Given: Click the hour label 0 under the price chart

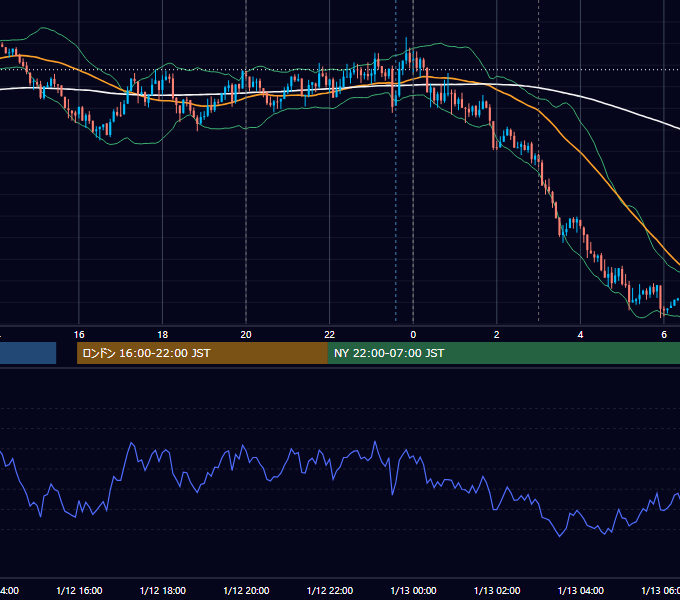Looking at the screenshot, I should [413, 335].
